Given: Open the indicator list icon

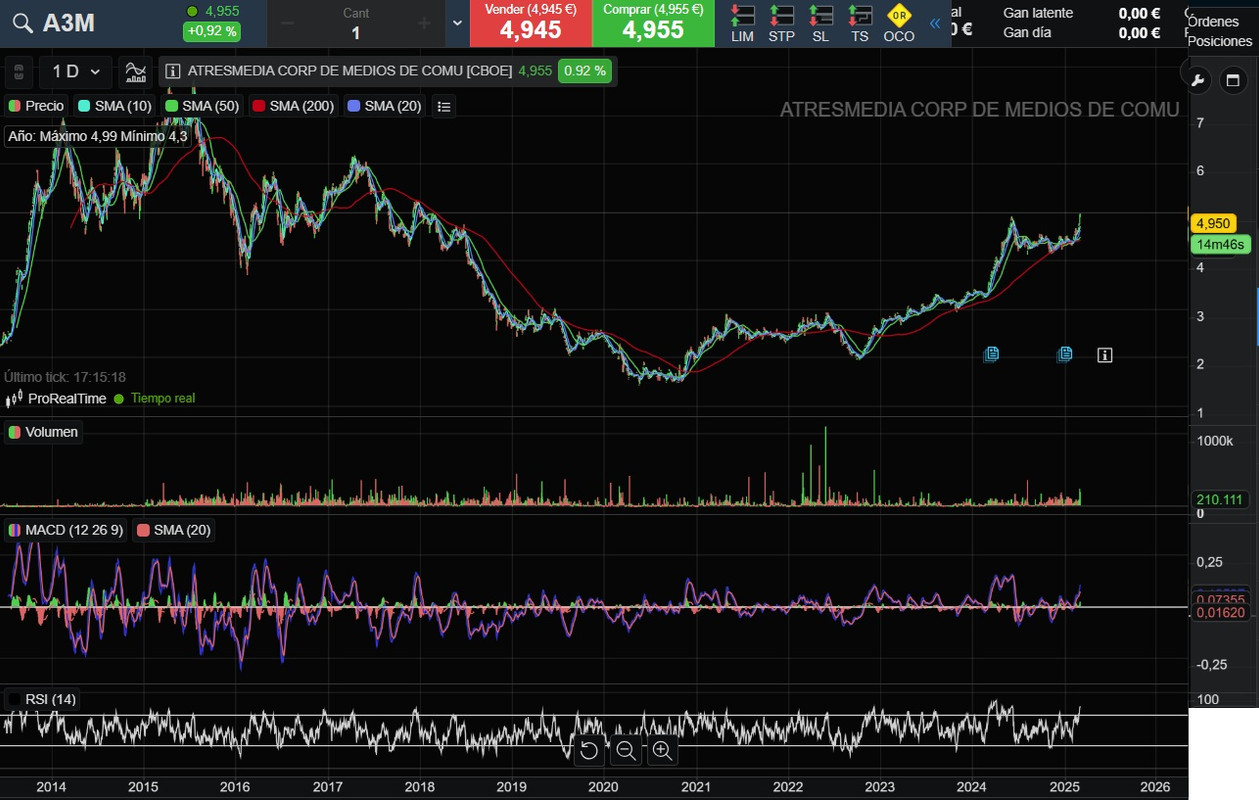Looking at the screenshot, I should 444,106.
